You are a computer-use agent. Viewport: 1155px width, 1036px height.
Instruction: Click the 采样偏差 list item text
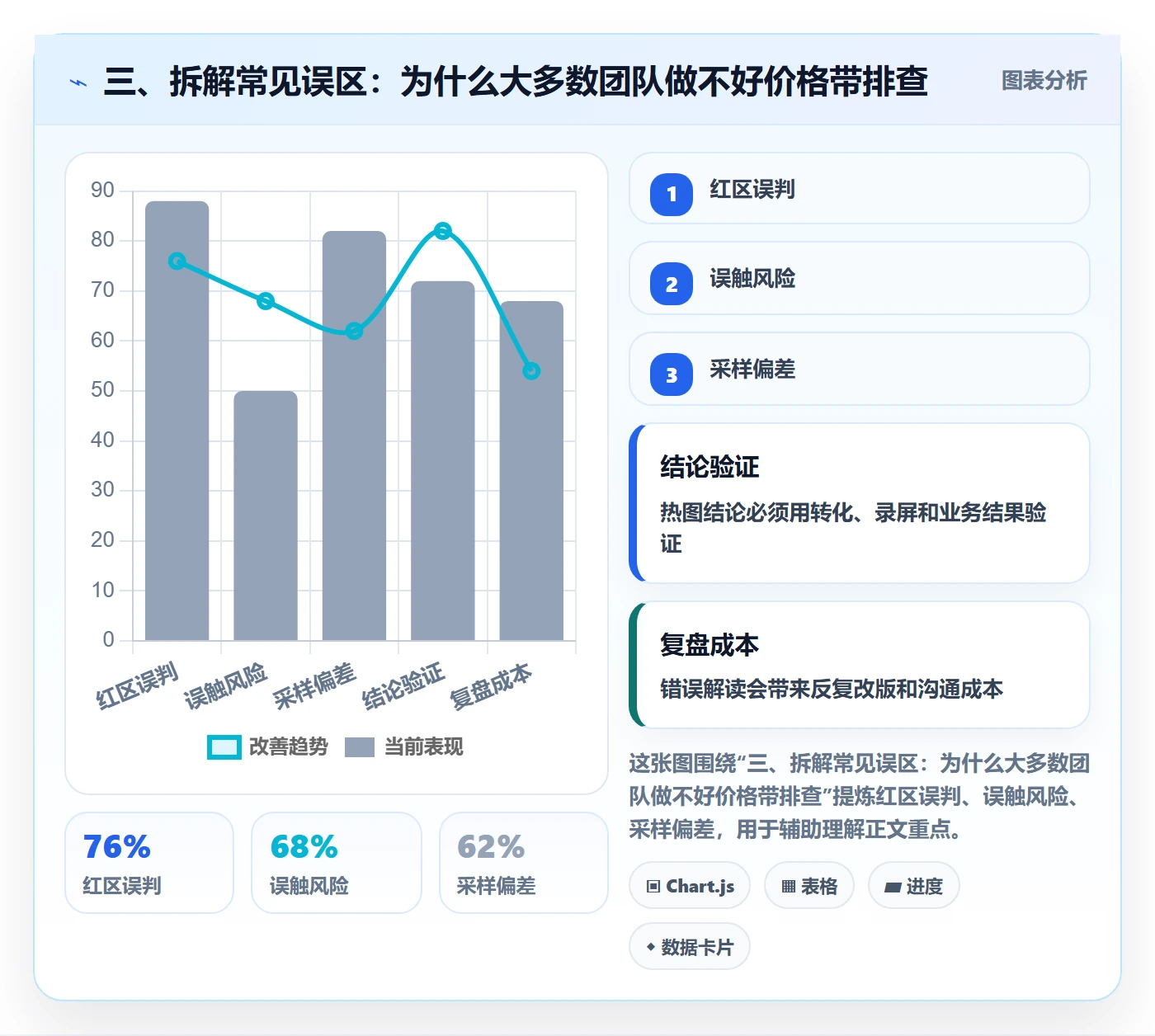click(752, 370)
